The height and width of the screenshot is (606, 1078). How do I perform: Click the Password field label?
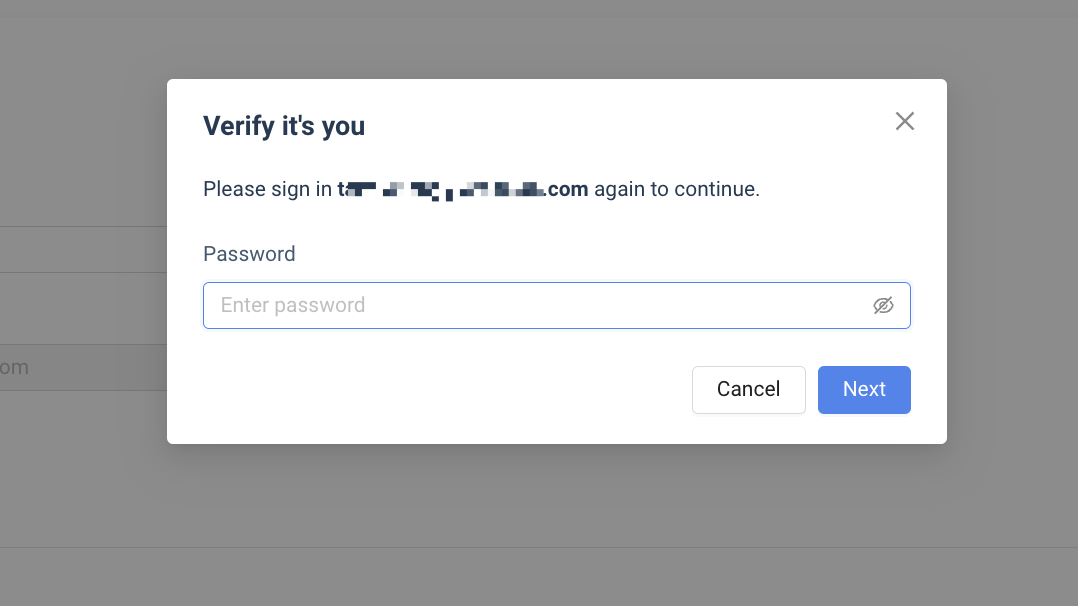[x=249, y=254]
